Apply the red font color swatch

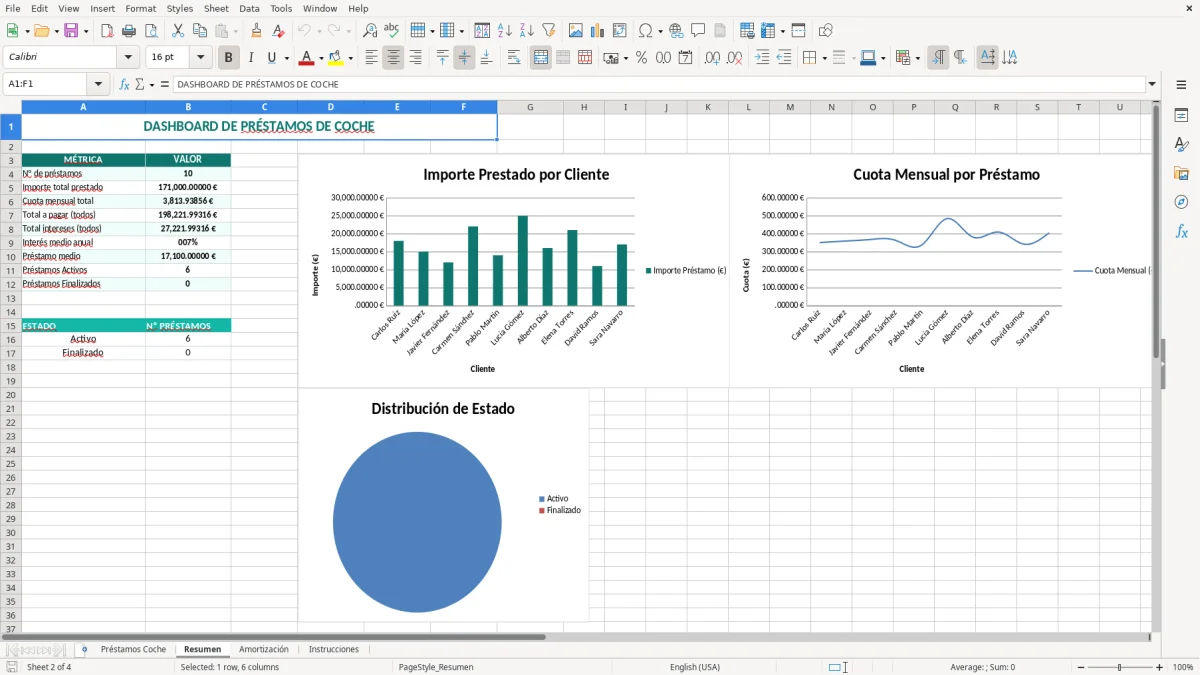coord(306,58)
